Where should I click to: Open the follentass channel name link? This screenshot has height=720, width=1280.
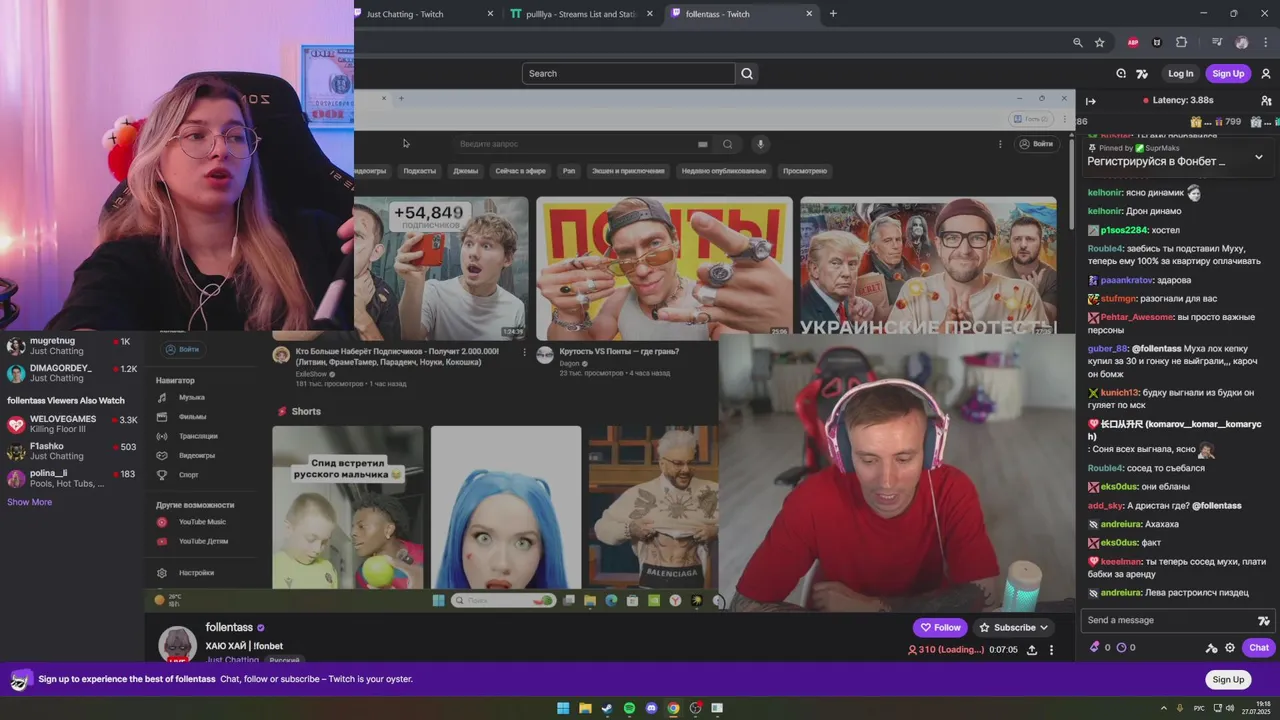click(x=229, y=628)
